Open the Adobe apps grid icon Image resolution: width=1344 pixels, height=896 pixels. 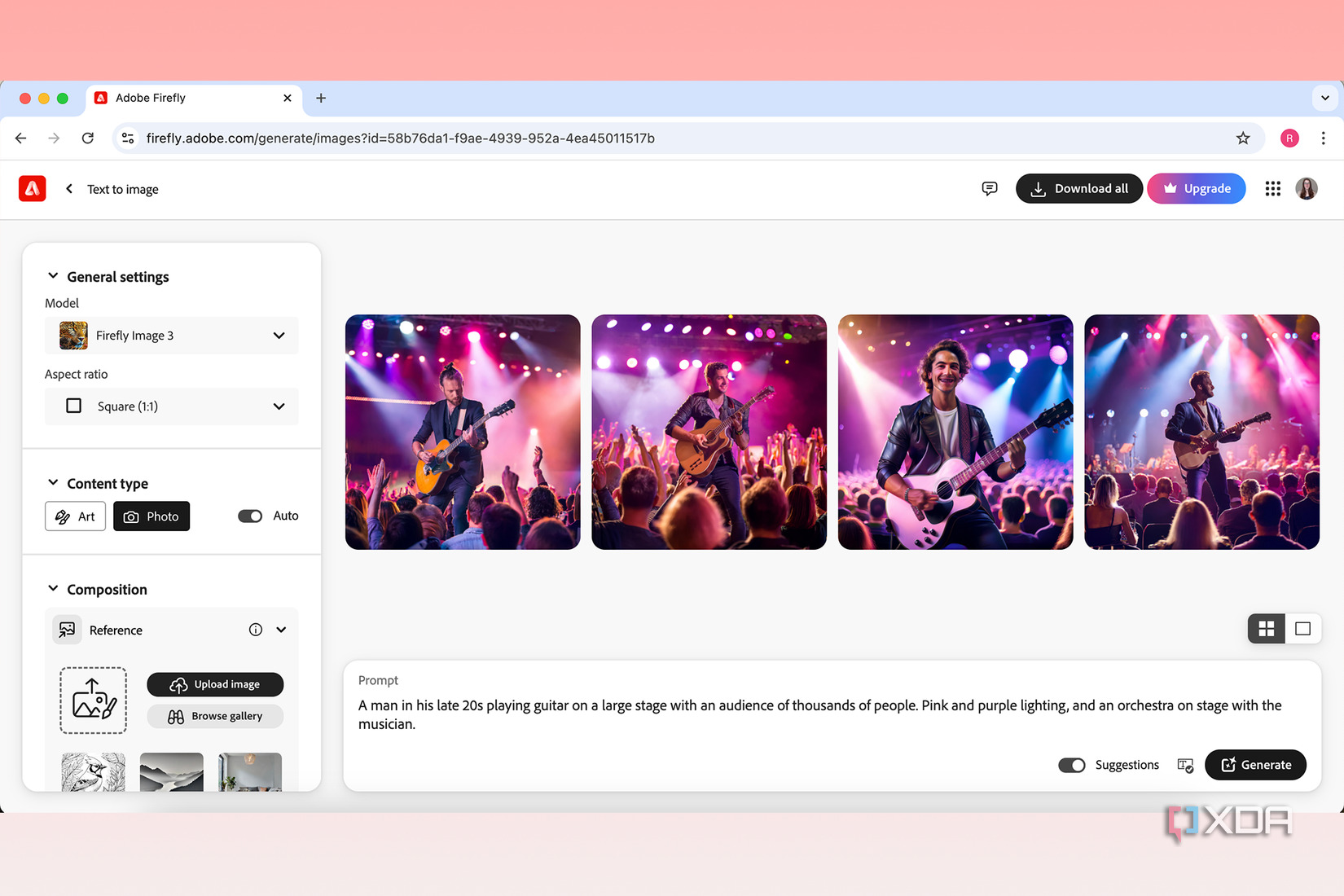point(1272,189)
